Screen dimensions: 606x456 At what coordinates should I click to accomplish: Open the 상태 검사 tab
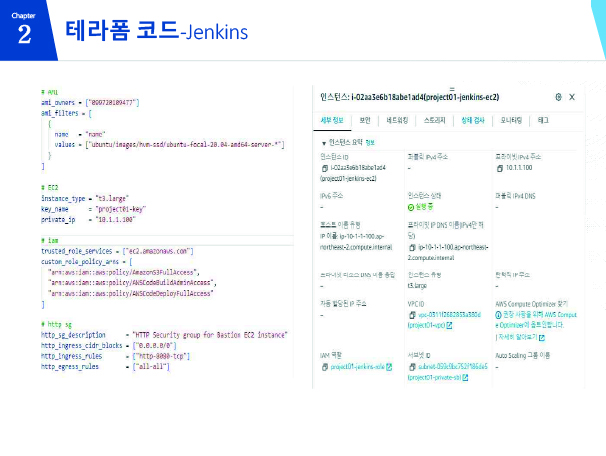[x=473, y=120]
